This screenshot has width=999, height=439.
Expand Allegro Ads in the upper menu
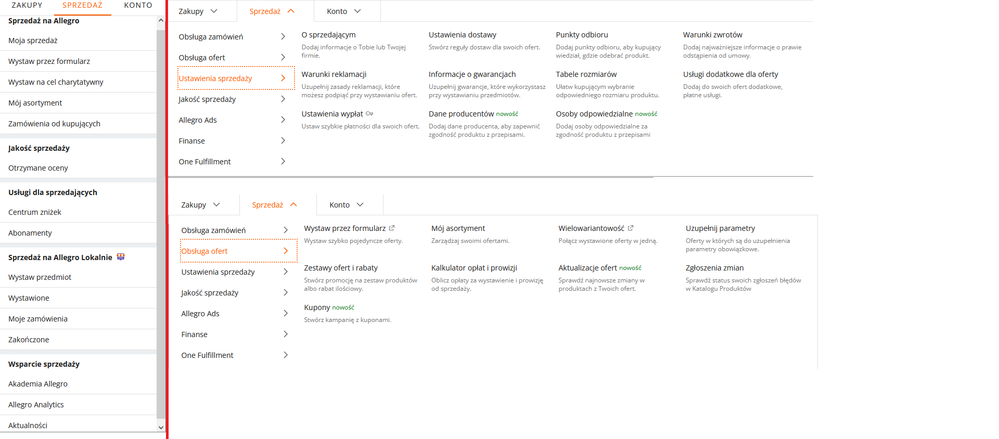point(232,120)
